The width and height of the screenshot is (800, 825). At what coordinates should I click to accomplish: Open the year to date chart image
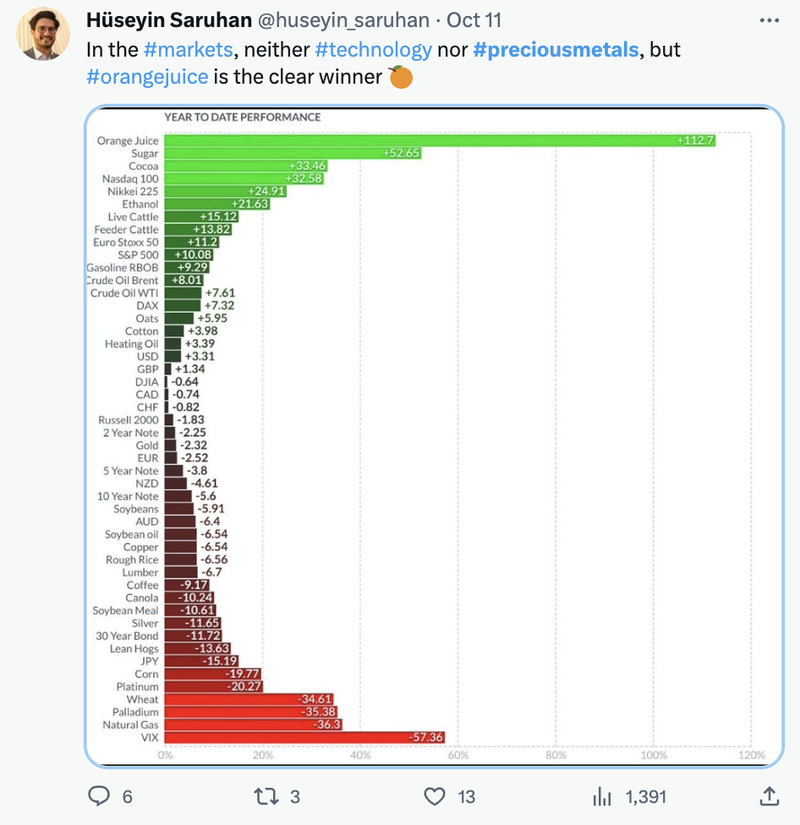pos(434,436)
